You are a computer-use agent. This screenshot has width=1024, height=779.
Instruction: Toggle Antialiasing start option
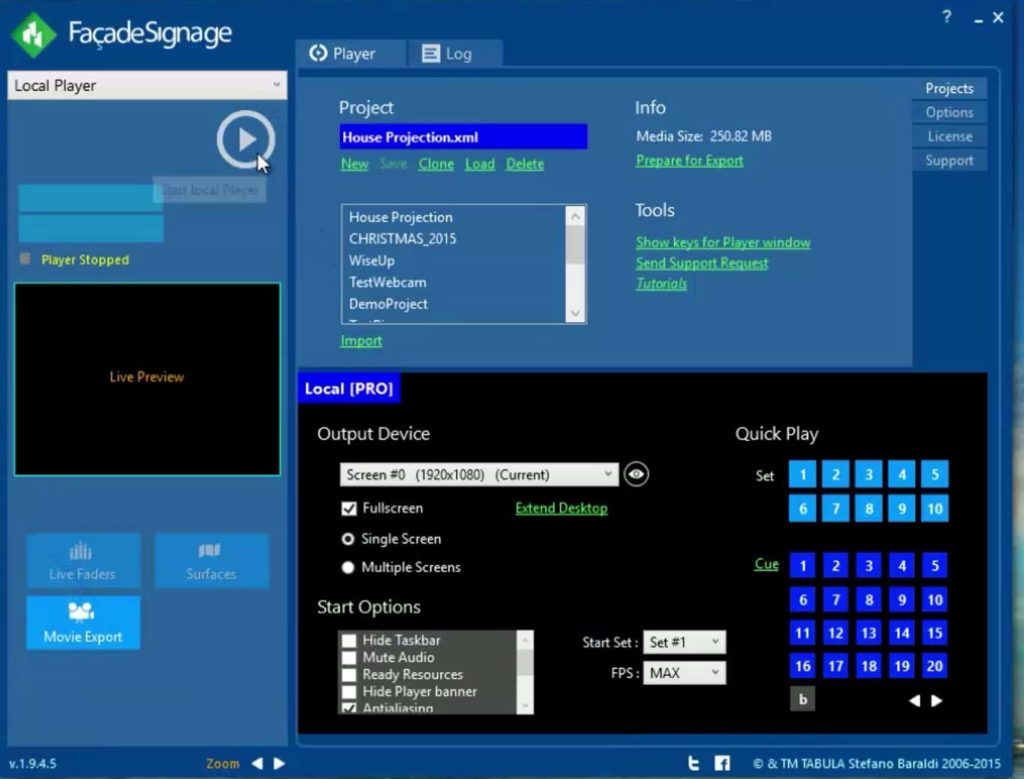coord(349,708)
